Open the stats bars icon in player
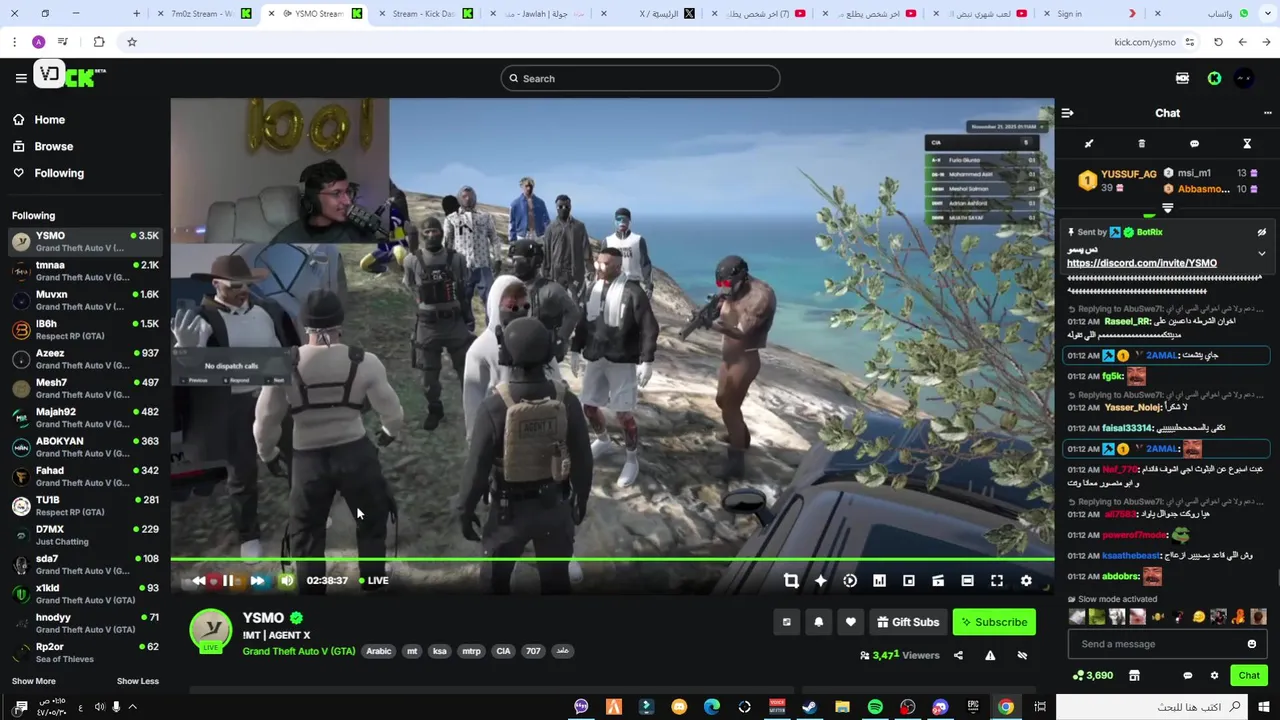The width and height of the screenshot is (1280, 720). (879, 580)
